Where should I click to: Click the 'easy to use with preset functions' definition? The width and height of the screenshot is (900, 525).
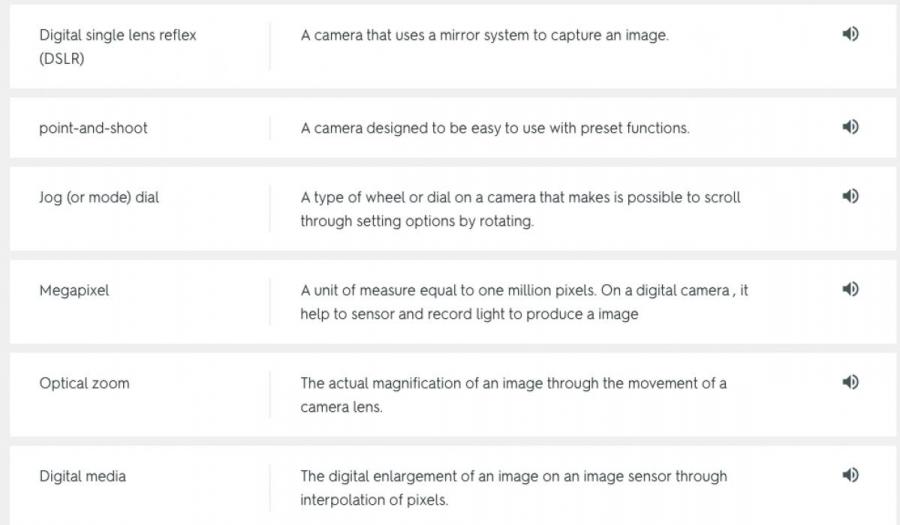[x=495, y=128]
